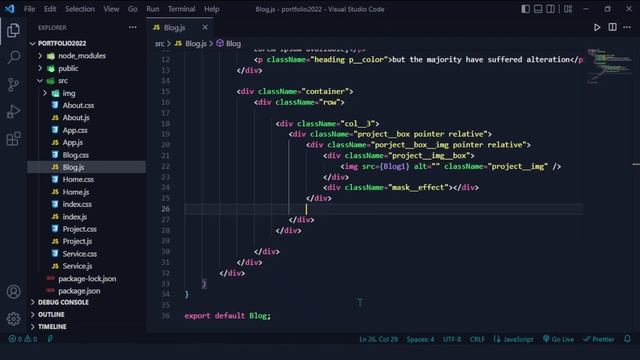Screen dimensions: 640x360
Task: Open the Explorer view in activity bar
Action: pyautogui.click(x=13, y=30)
